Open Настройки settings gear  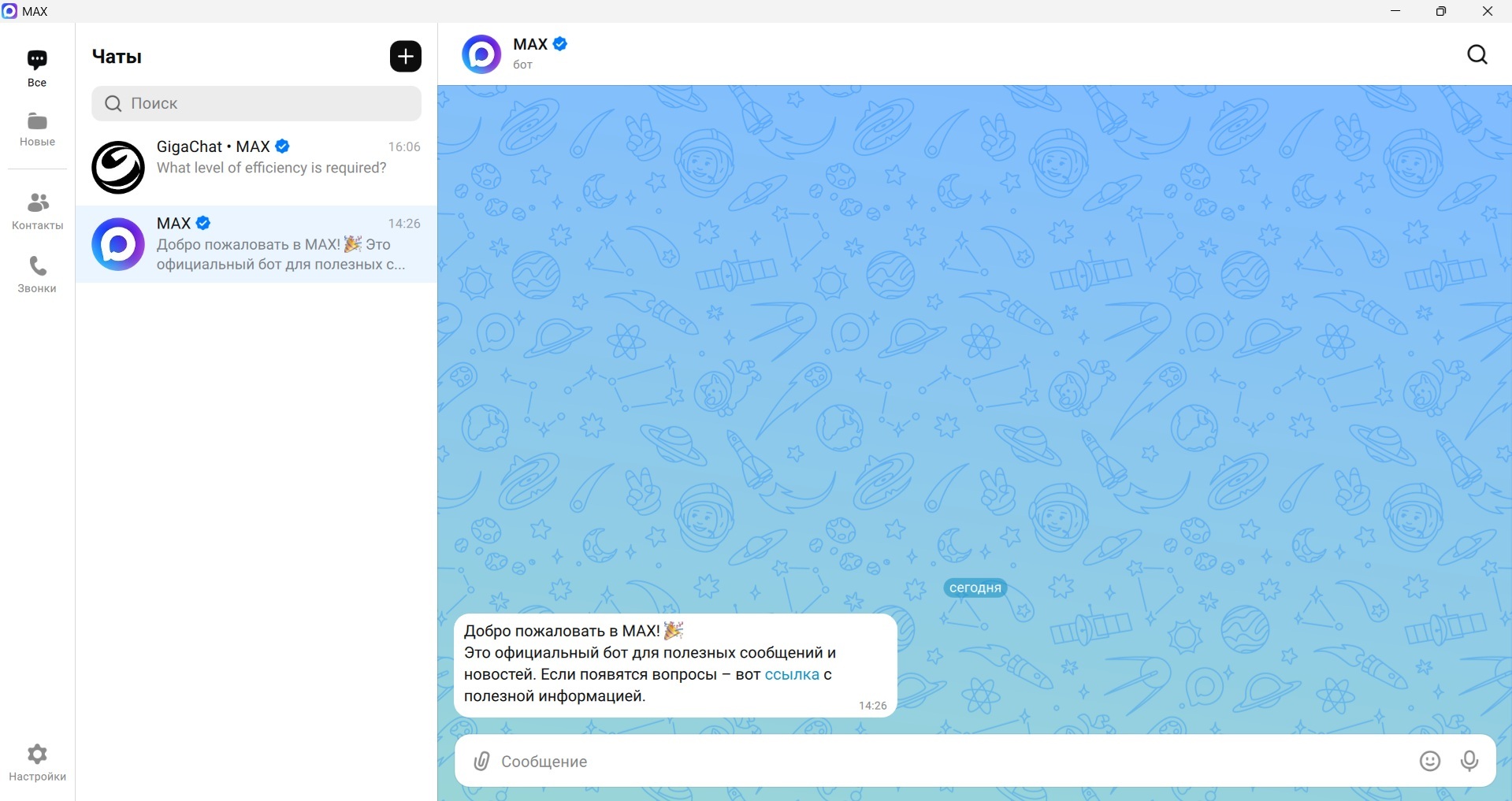point(37,763)
